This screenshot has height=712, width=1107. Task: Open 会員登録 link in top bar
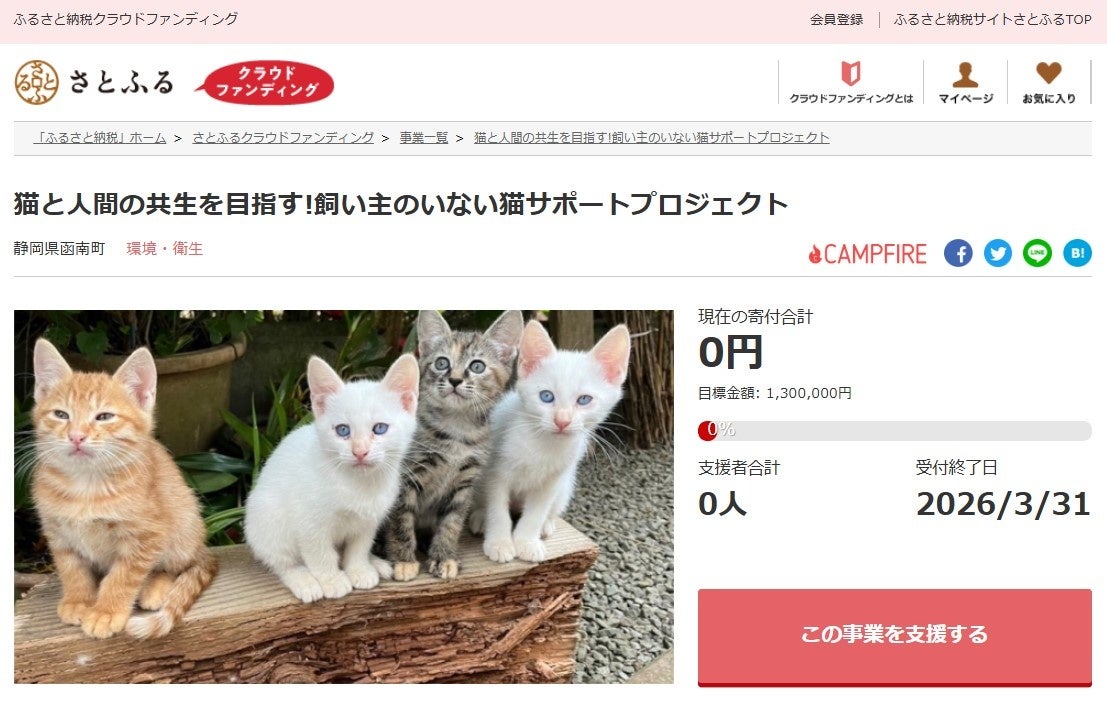pos(836,20)
